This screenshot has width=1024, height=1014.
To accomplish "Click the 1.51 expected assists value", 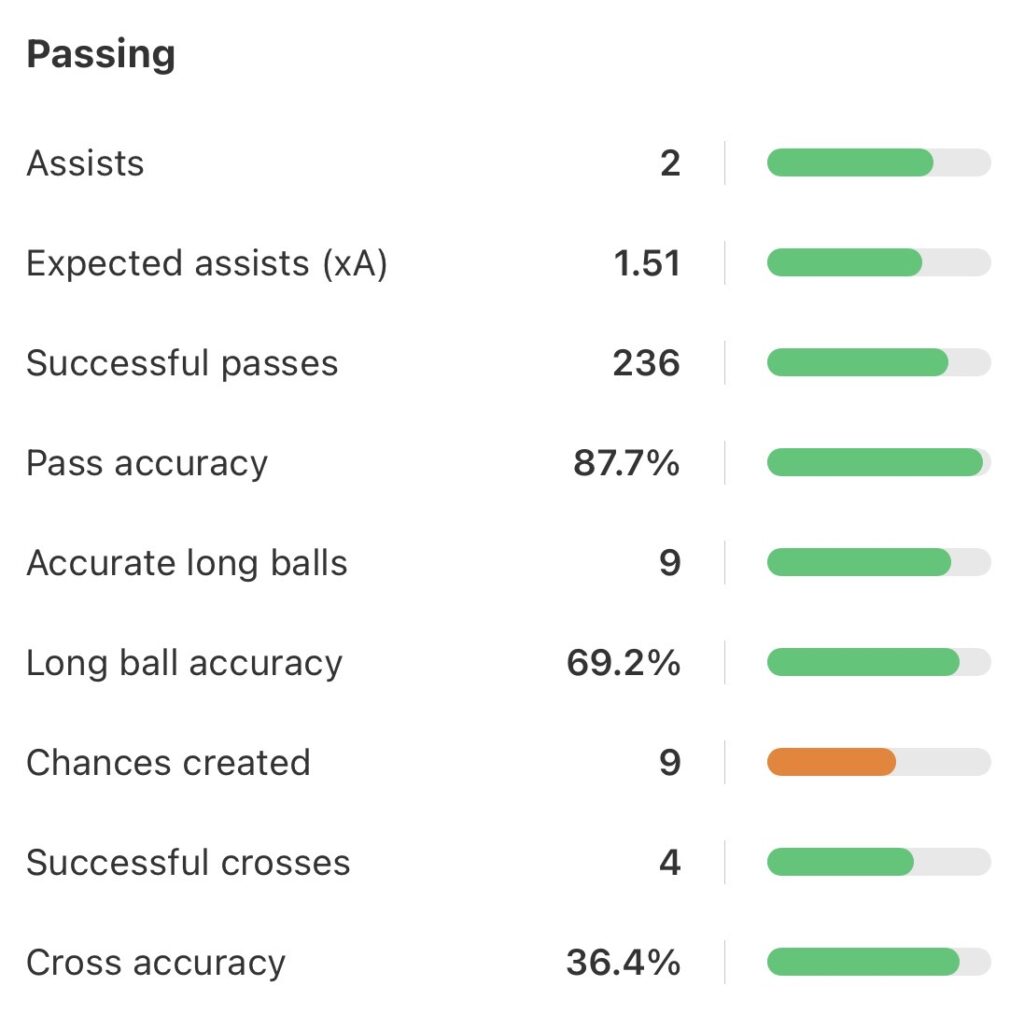I will 647,263.
